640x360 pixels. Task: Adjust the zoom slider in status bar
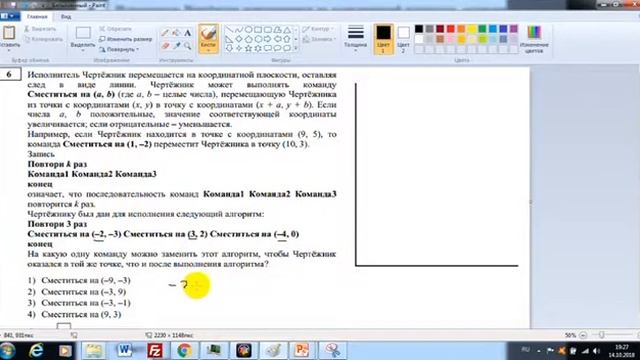click(x=602, y=335)
